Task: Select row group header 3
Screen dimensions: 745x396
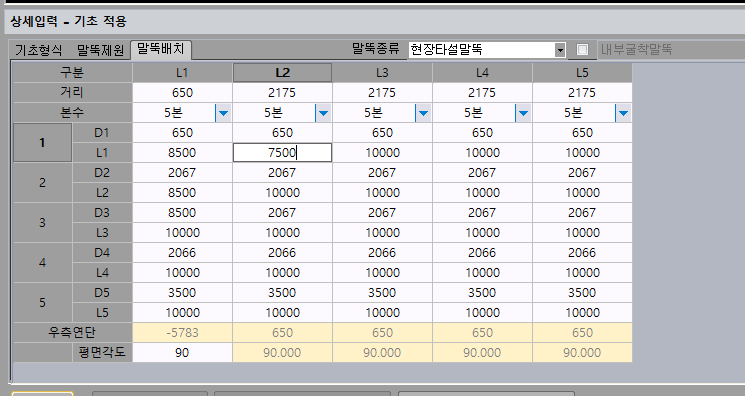Action: pos(43,222)
